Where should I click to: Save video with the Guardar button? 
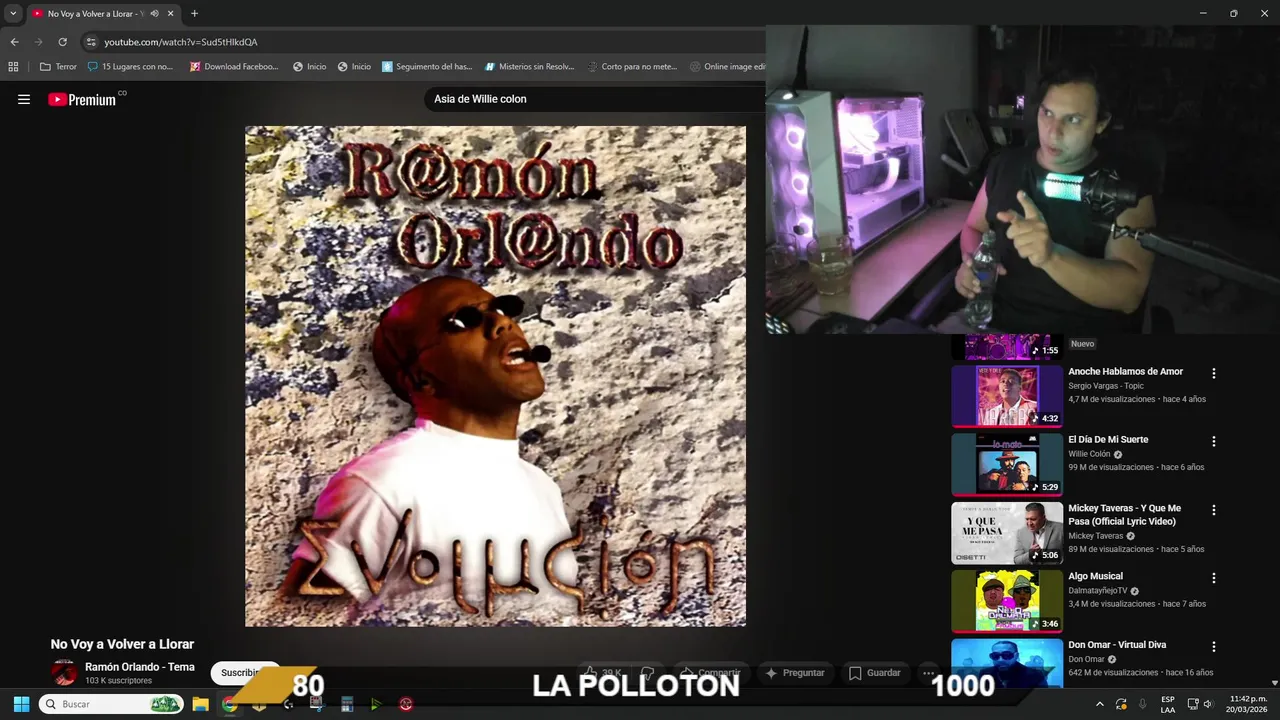[875, 673]
